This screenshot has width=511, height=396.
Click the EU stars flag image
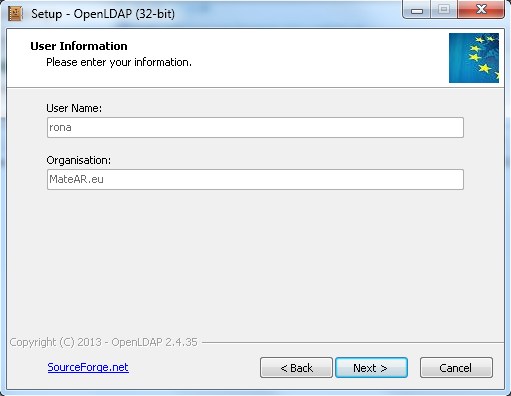point(474,58)
